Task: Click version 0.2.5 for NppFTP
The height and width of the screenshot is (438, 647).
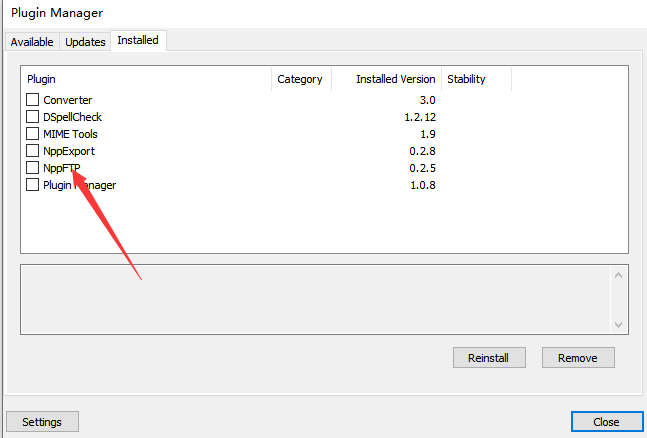Action: pos(422,168)
